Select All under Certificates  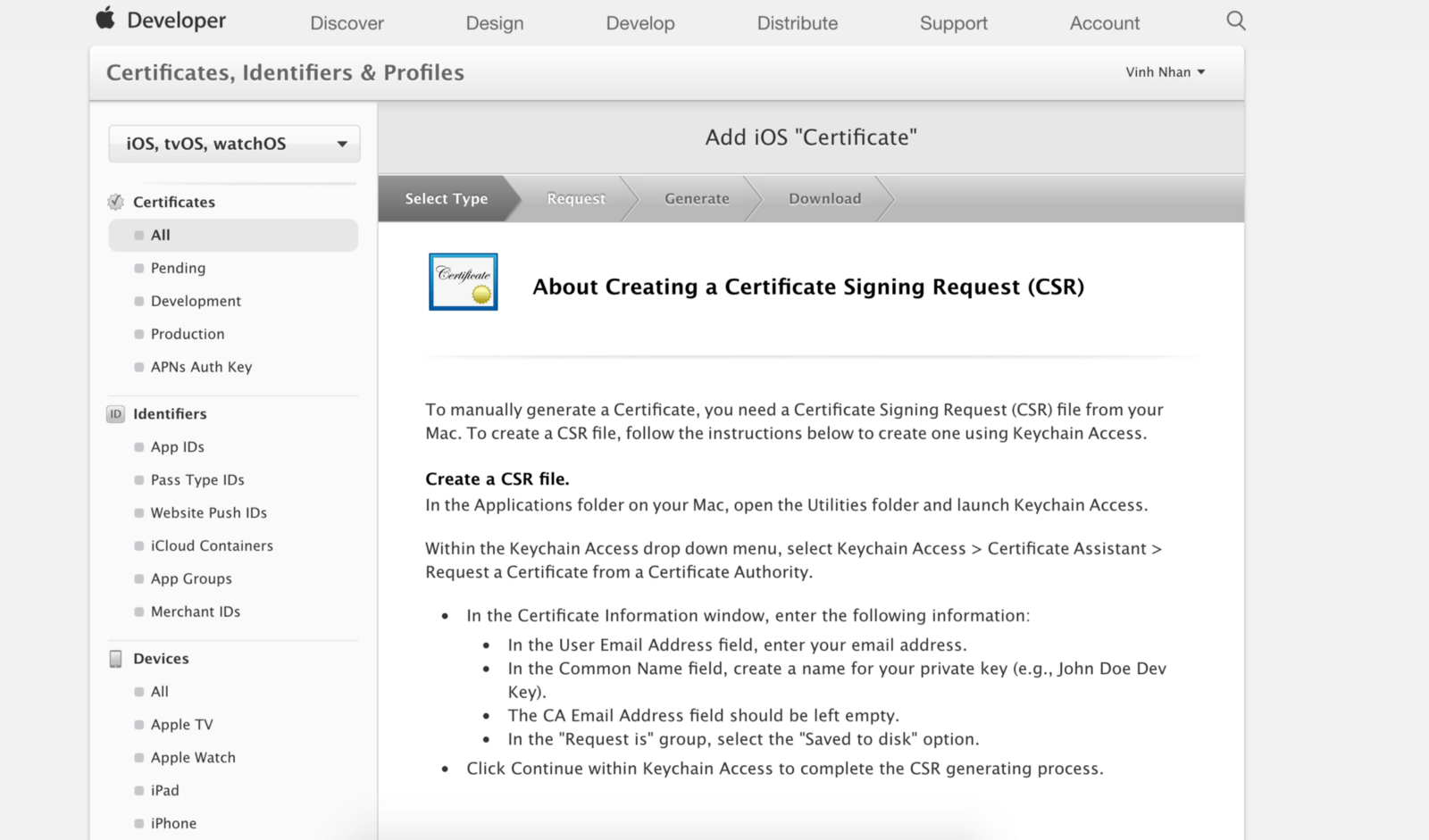(x=233, y=236)
